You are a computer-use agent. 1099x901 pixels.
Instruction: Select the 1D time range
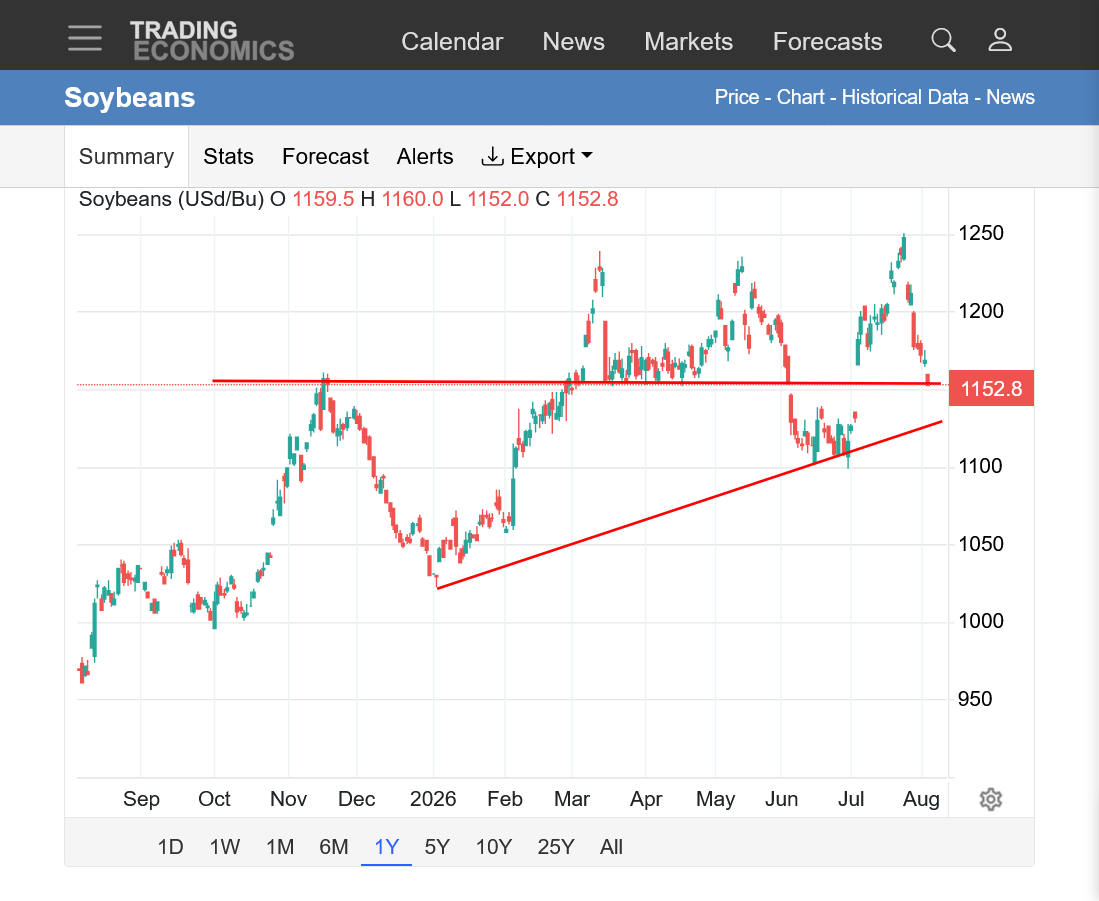tap(170, 847)
